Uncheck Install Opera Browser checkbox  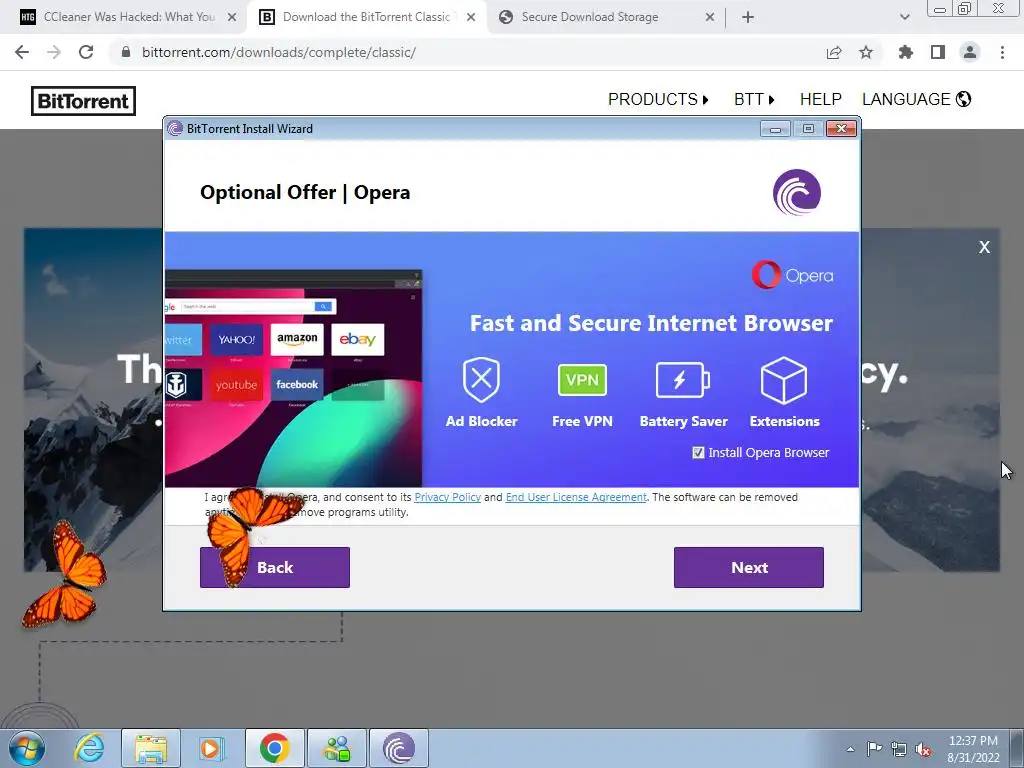click(698, 453)
